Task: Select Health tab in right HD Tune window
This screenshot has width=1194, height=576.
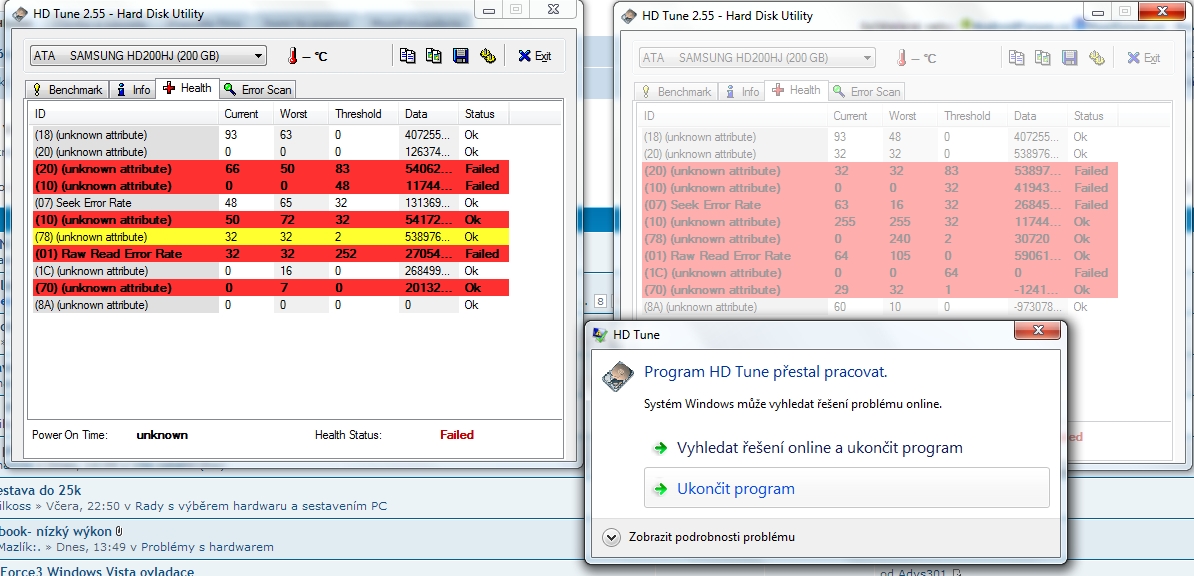Action: point(797,91)
